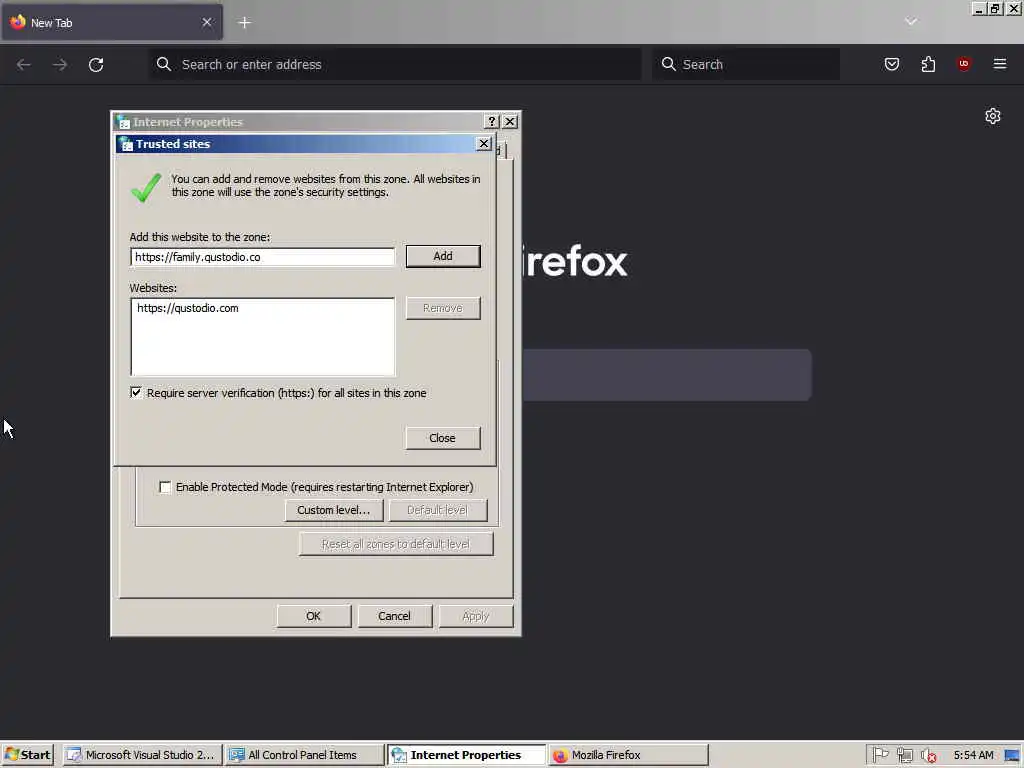Image resolution: width=1024 pixels, height=768 pixels.
Task: Open the Action Center flag icon
Action: (880, 755)
